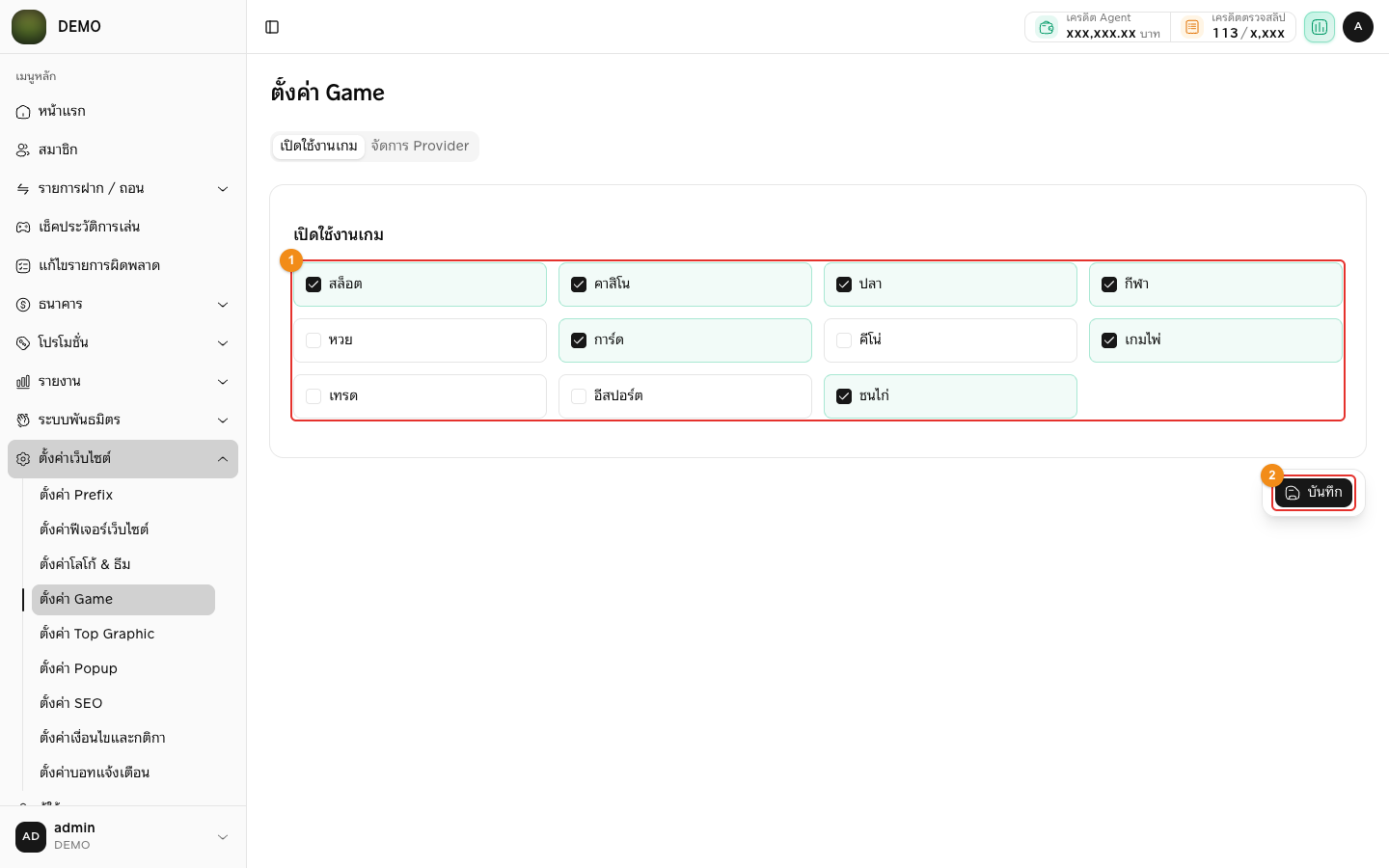Click the AD avatar badge at bottom
Screen dimensions: 1389x868
click(31, 837)
